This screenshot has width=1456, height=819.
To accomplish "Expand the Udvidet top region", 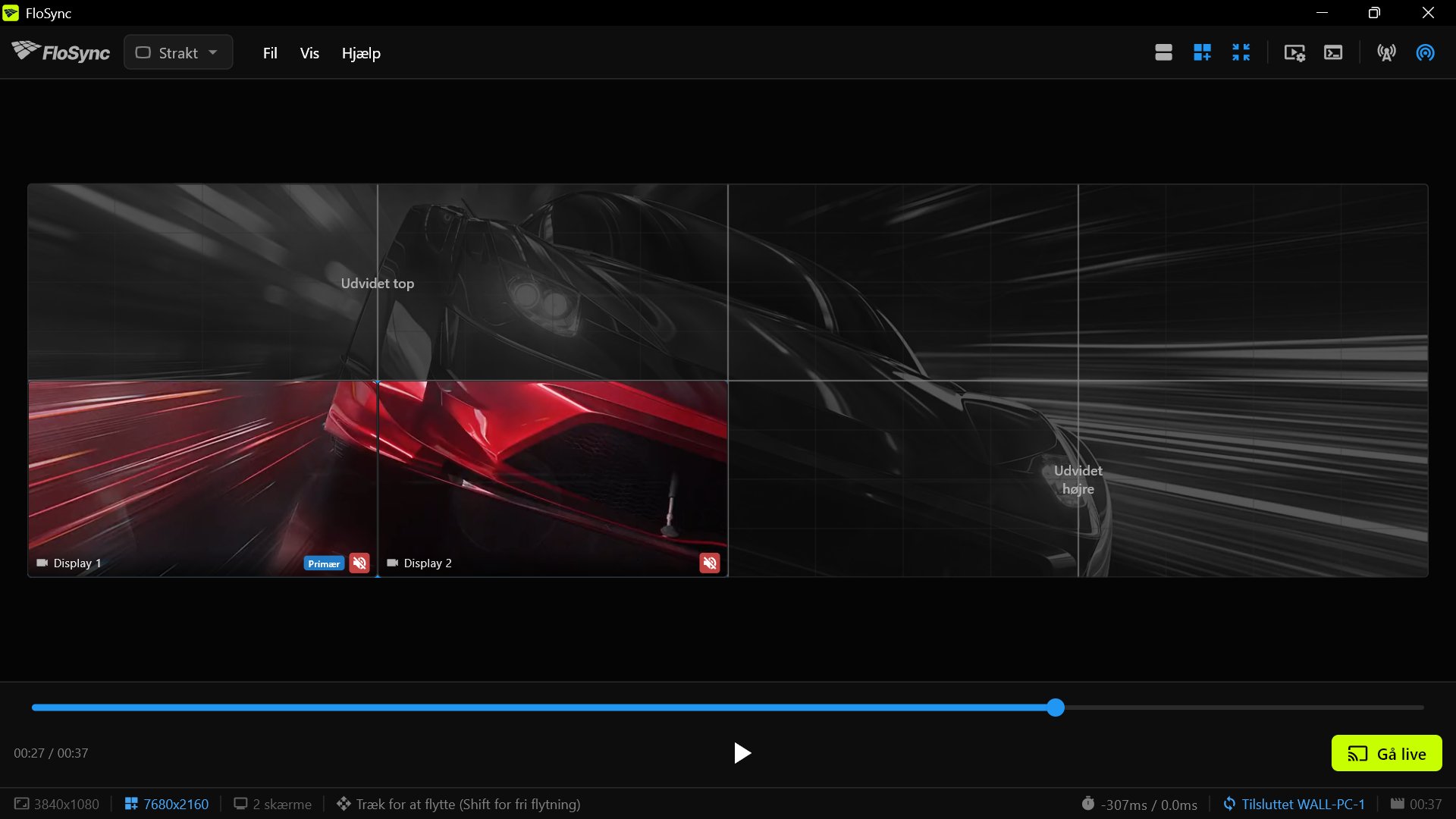I will tap(377, 283).
